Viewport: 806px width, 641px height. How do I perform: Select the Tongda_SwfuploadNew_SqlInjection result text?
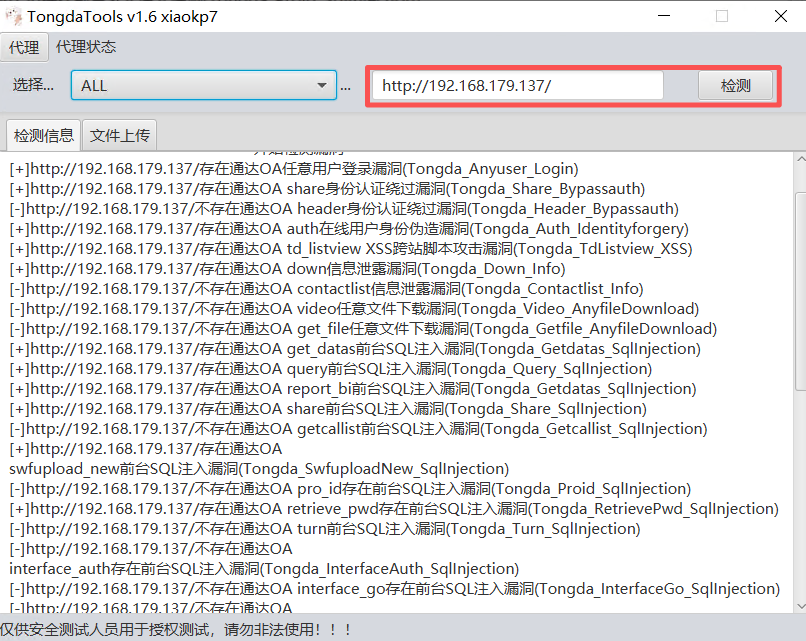tap(259, 469)
